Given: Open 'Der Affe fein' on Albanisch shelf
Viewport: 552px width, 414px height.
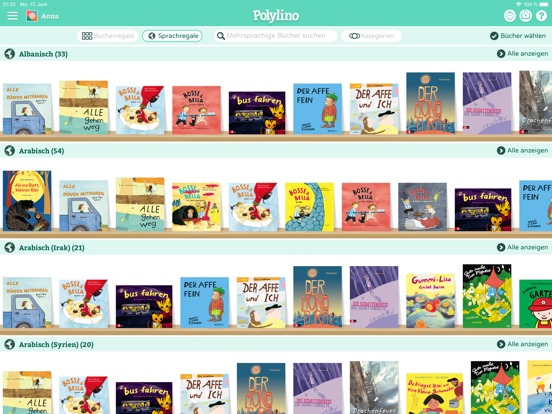Looking at the screenshot, I should pyautogui.click(x=318, y=109).
